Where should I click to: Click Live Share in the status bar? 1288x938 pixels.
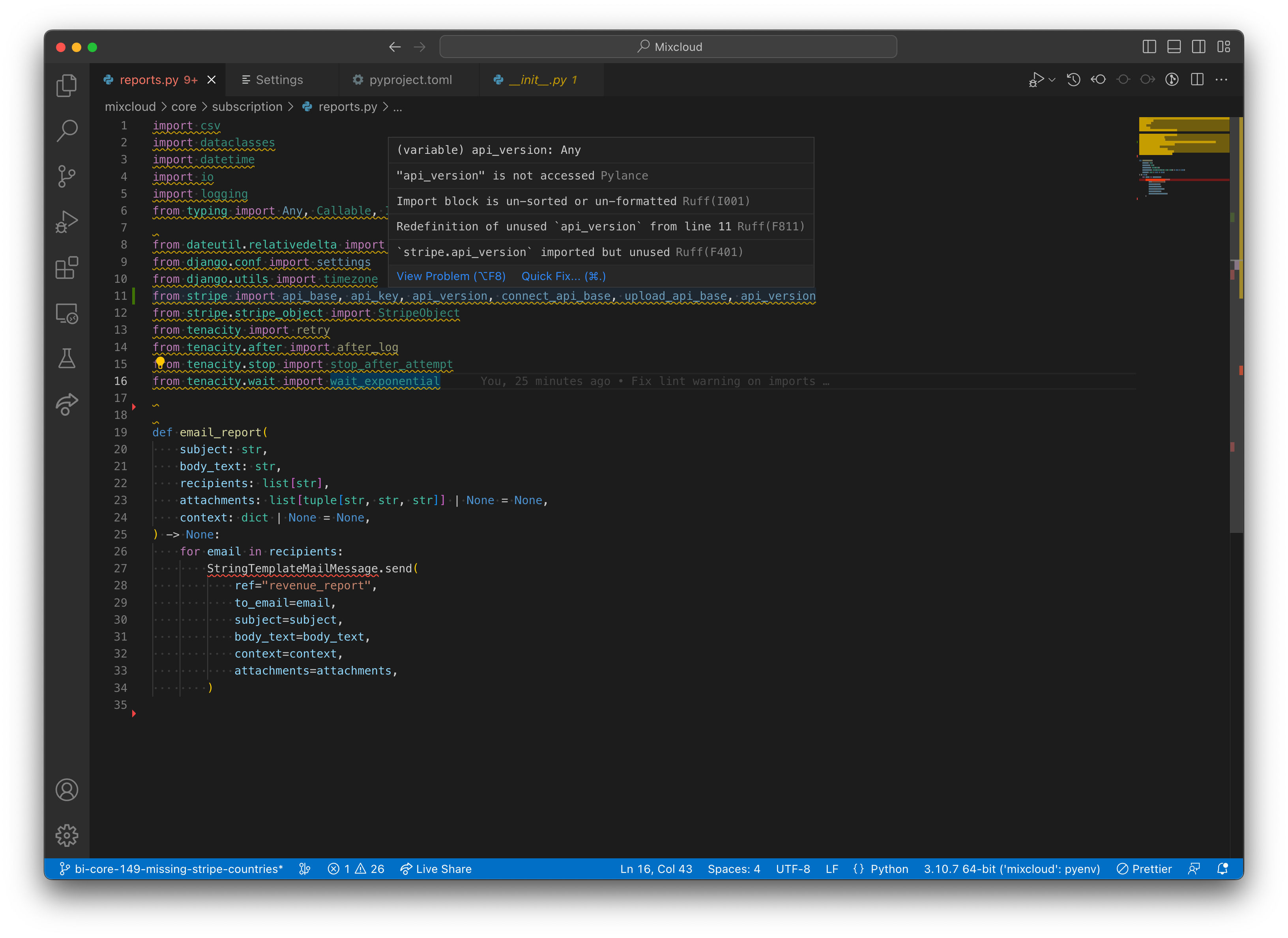(x=436, y=869)
